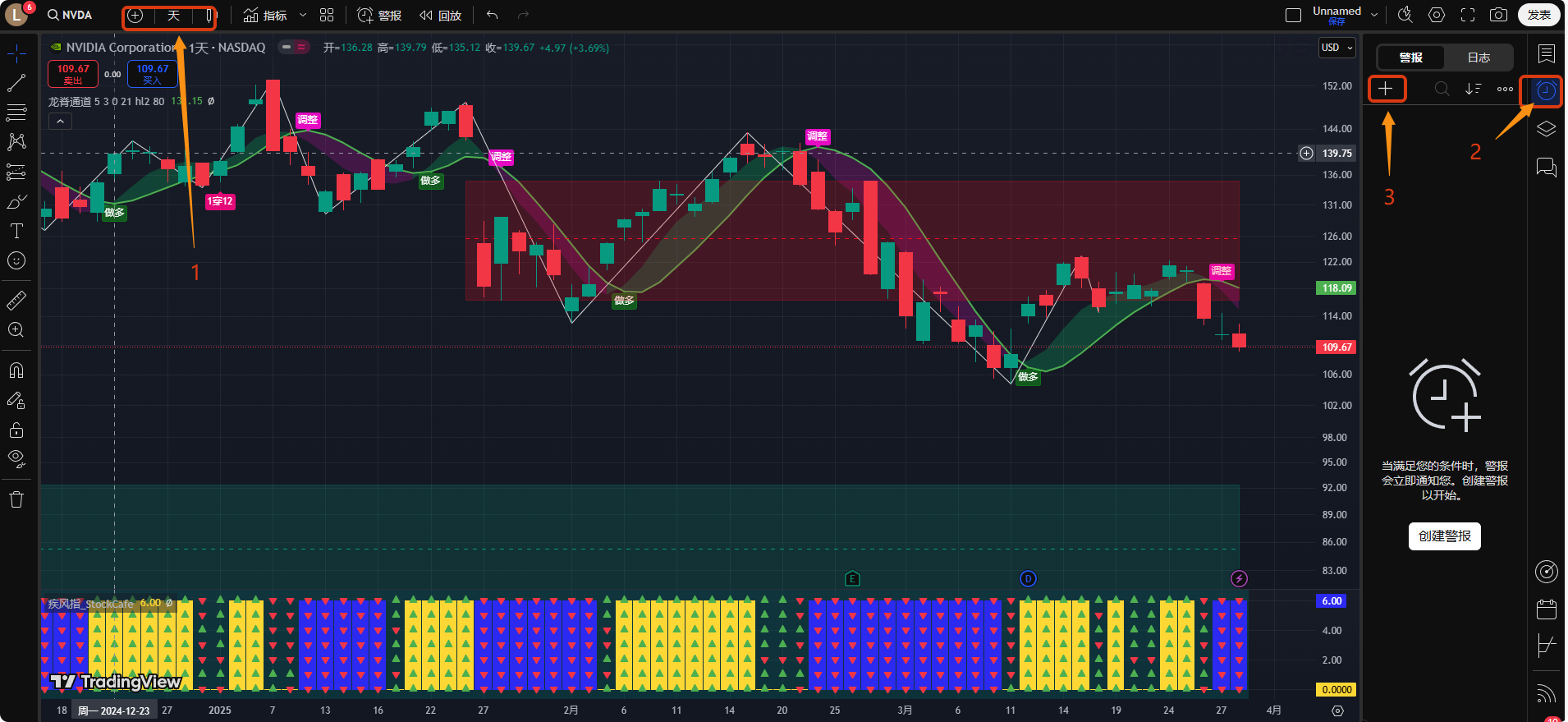The image size is (1568, 722).
Task: Click the 109.67 sell button
Action: click(73, 74)
